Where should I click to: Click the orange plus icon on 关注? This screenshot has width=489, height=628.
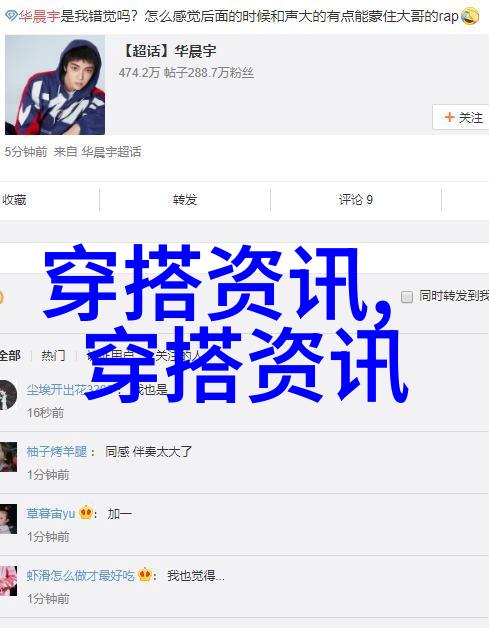pos(449,117)
